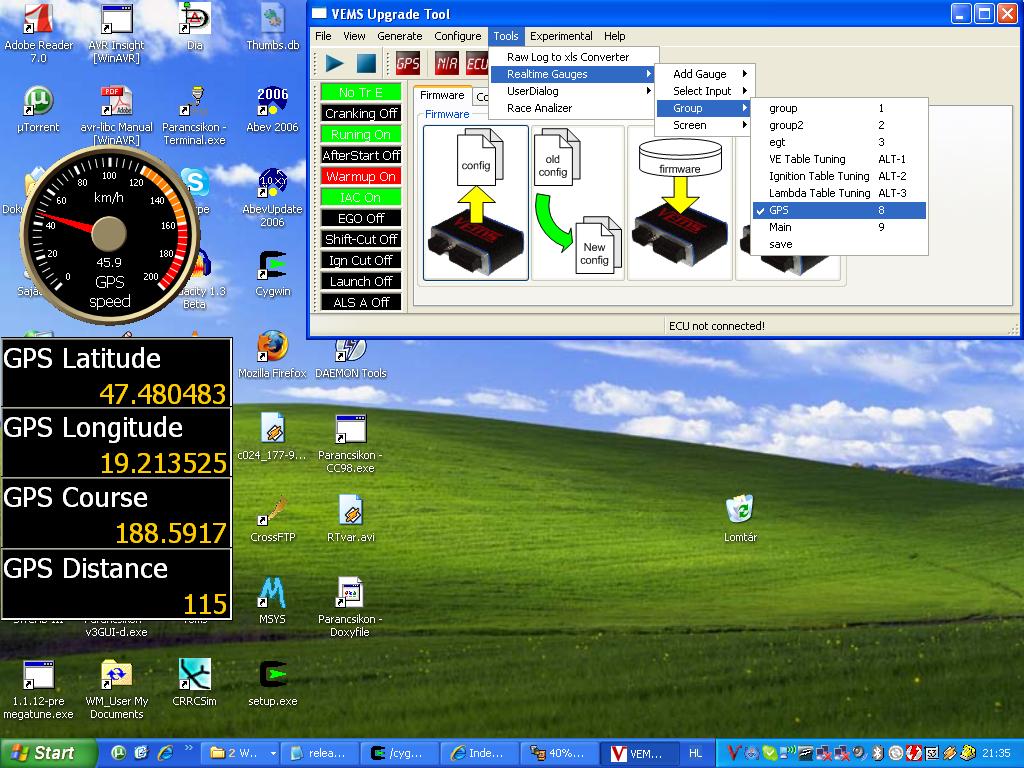Expand the Realtime Gauges submenu
The image size is (1024, 768).
tap(573, 74)
